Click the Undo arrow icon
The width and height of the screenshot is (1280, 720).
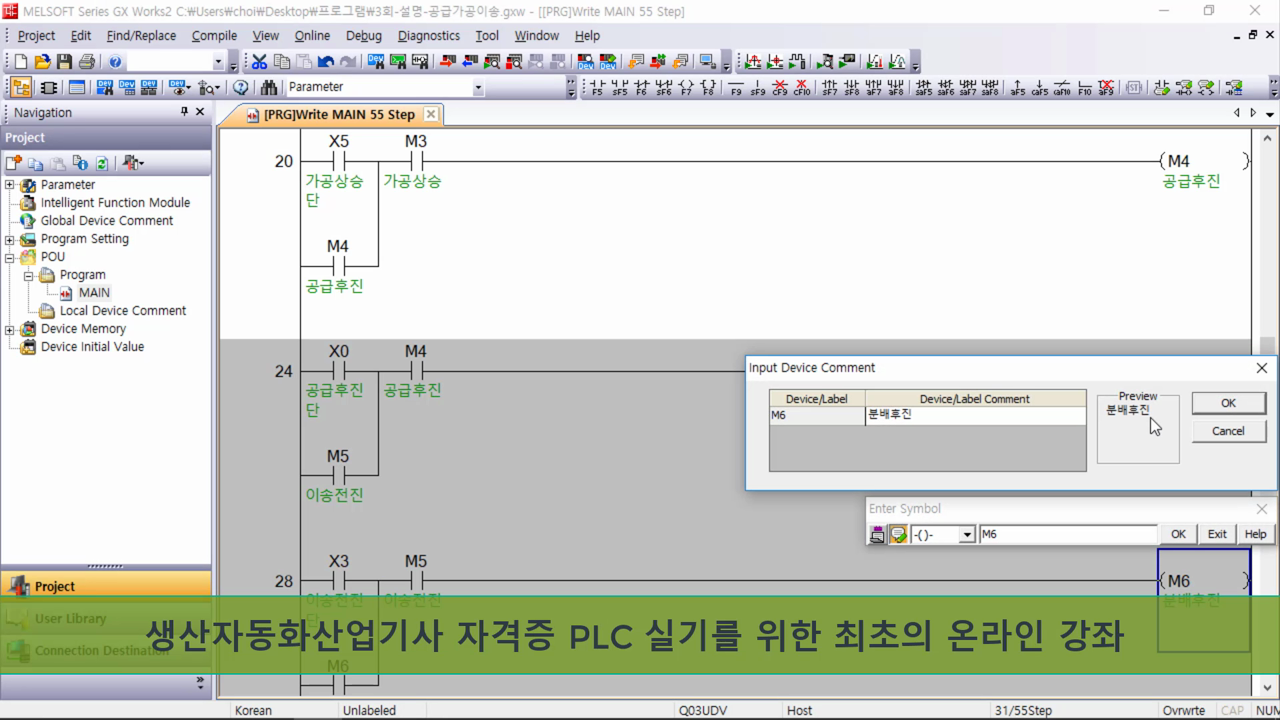326,62
